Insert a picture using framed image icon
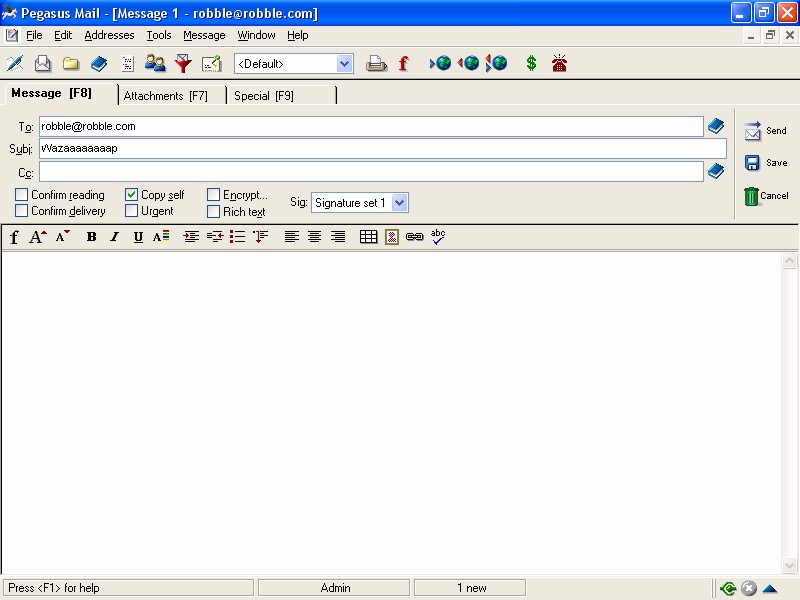The height and width of the screenshot is (600, 800). tap(392, 237)
